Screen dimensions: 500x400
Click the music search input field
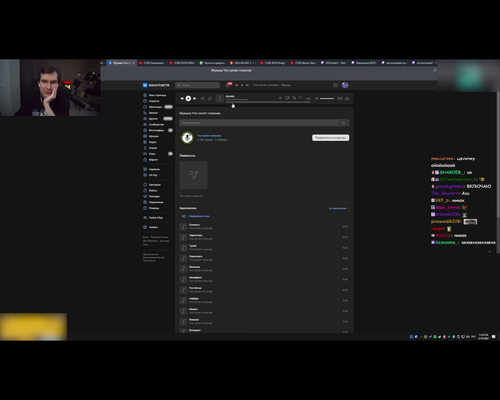(259, 123)
